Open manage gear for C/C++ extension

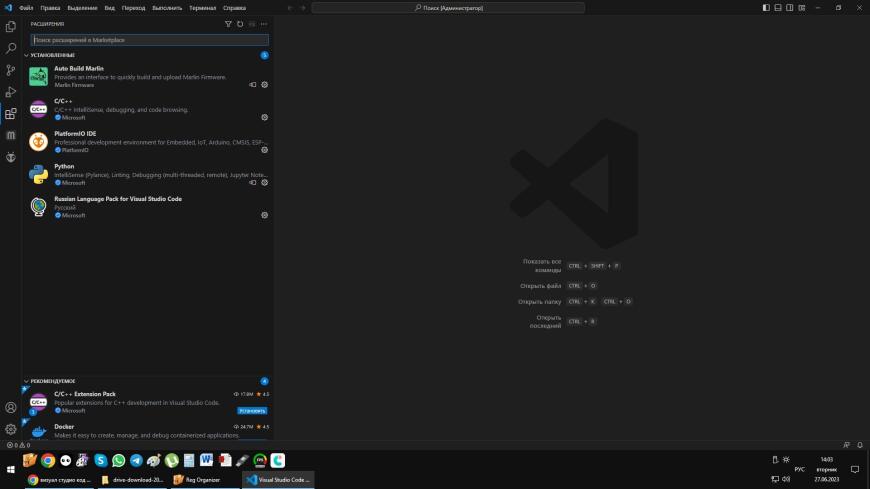[265, 118]
